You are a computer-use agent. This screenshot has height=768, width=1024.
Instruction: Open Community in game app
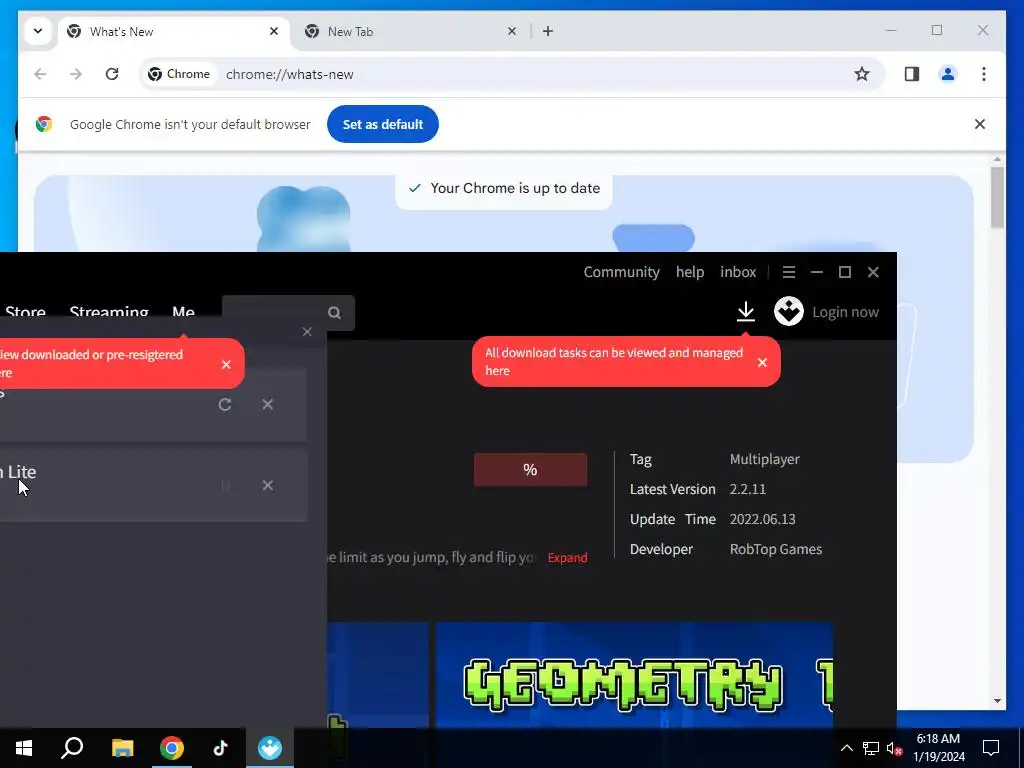(x=621, y=272)
